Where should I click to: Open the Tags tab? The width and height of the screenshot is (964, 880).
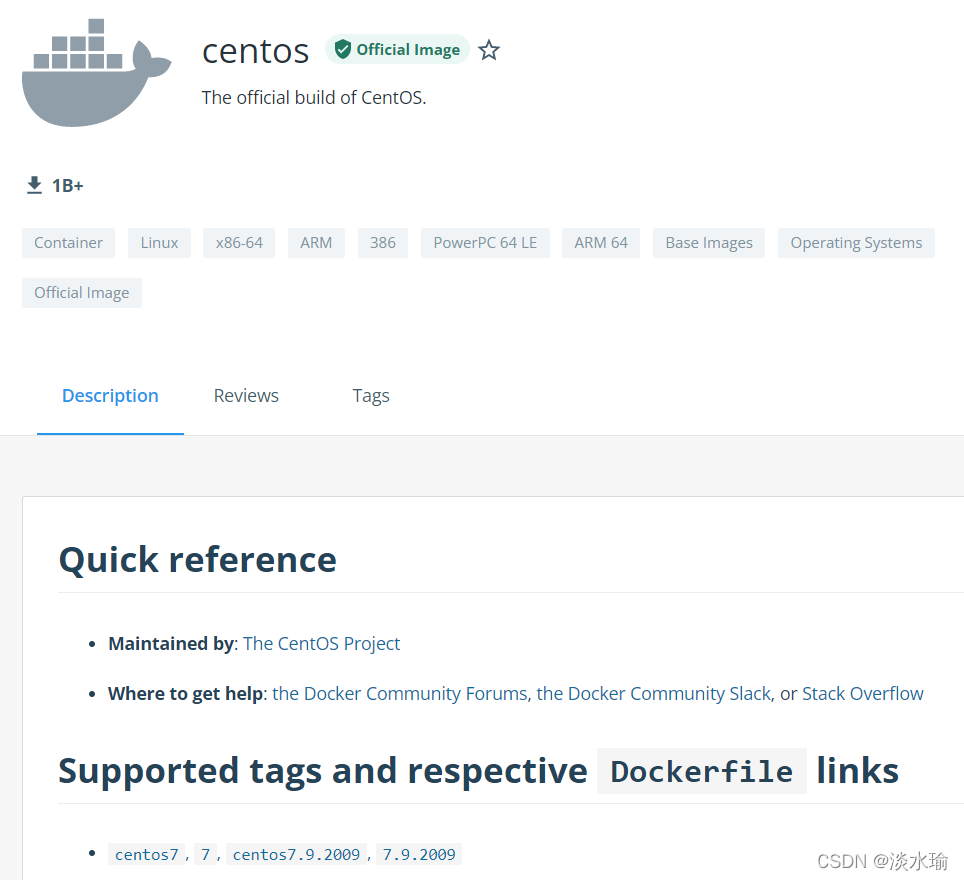(371, 395)
